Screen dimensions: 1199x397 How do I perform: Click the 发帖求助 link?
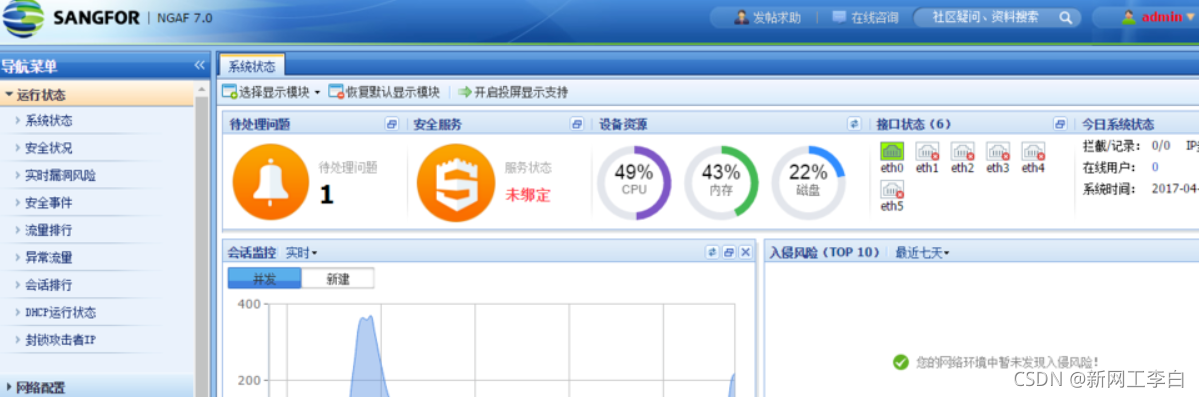[x=776, y=18]
